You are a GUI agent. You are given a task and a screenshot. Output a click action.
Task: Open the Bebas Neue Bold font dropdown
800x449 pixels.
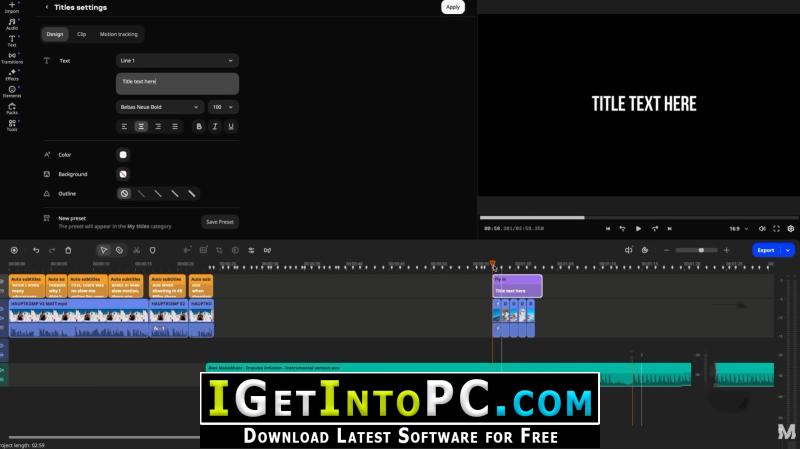coord(160,107)
